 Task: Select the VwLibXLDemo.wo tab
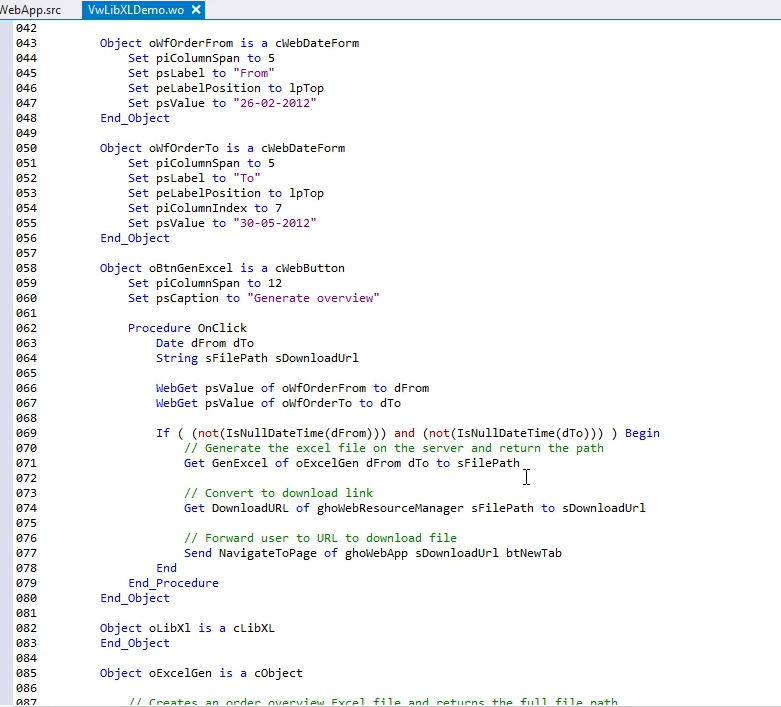coord(134,10)
